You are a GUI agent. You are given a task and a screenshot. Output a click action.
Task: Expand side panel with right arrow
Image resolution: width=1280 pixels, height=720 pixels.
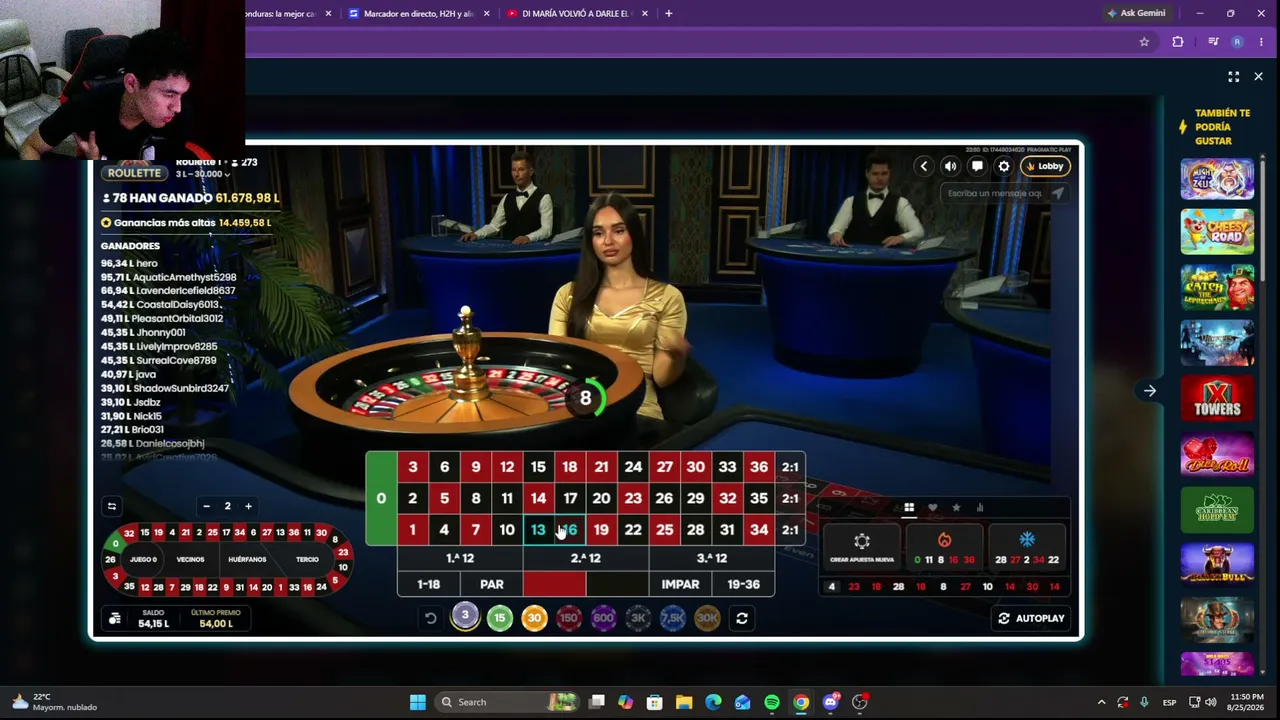(x=1150, y=391)
